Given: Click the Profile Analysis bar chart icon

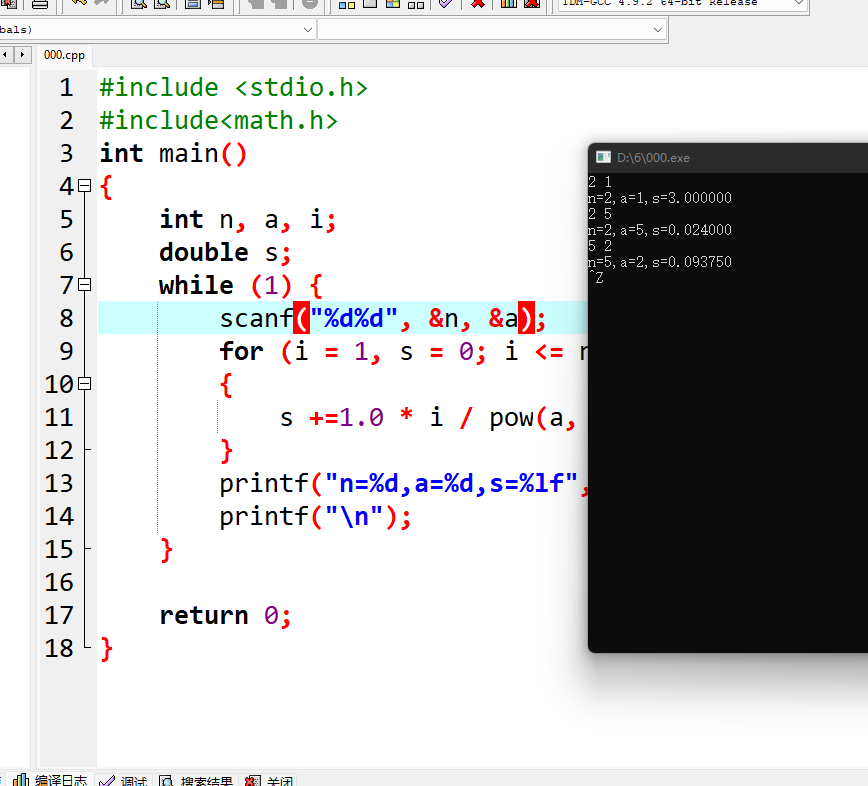Looking at the screenshot, I should (x=508, y=3).
